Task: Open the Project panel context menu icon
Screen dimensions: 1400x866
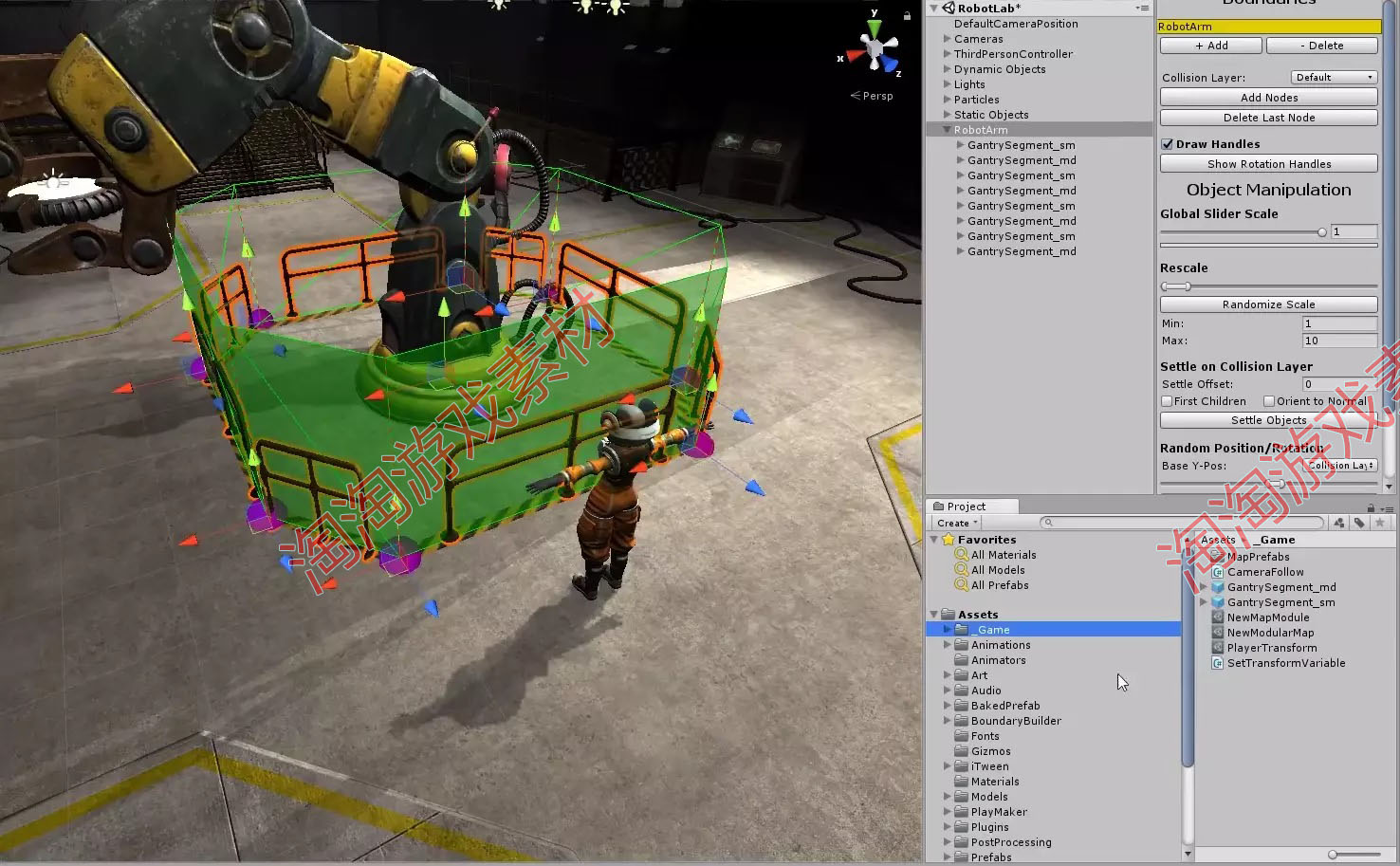Action: [1387, 508]
